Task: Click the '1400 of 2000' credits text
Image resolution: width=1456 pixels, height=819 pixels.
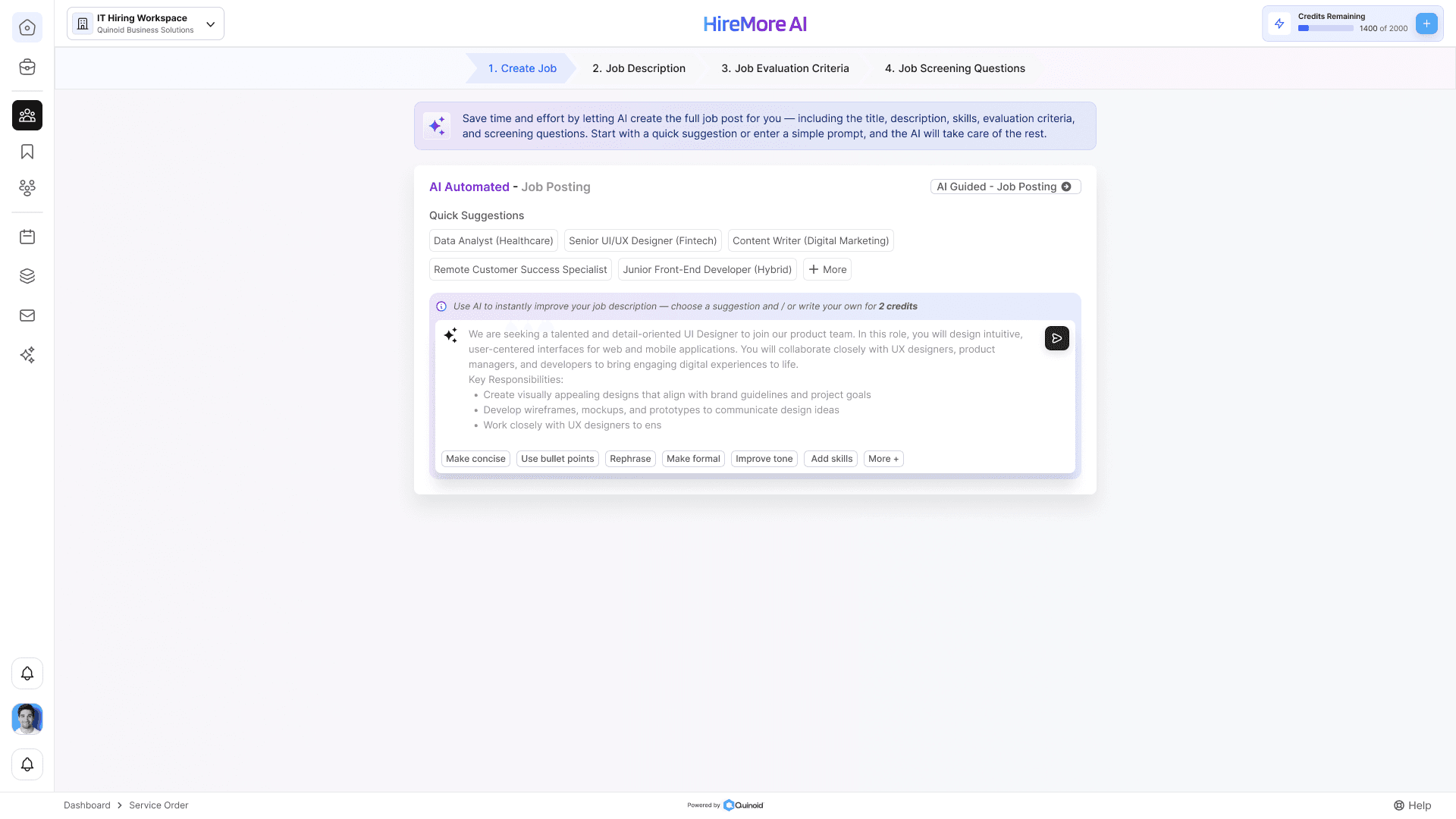Action: coord(1383,29)
